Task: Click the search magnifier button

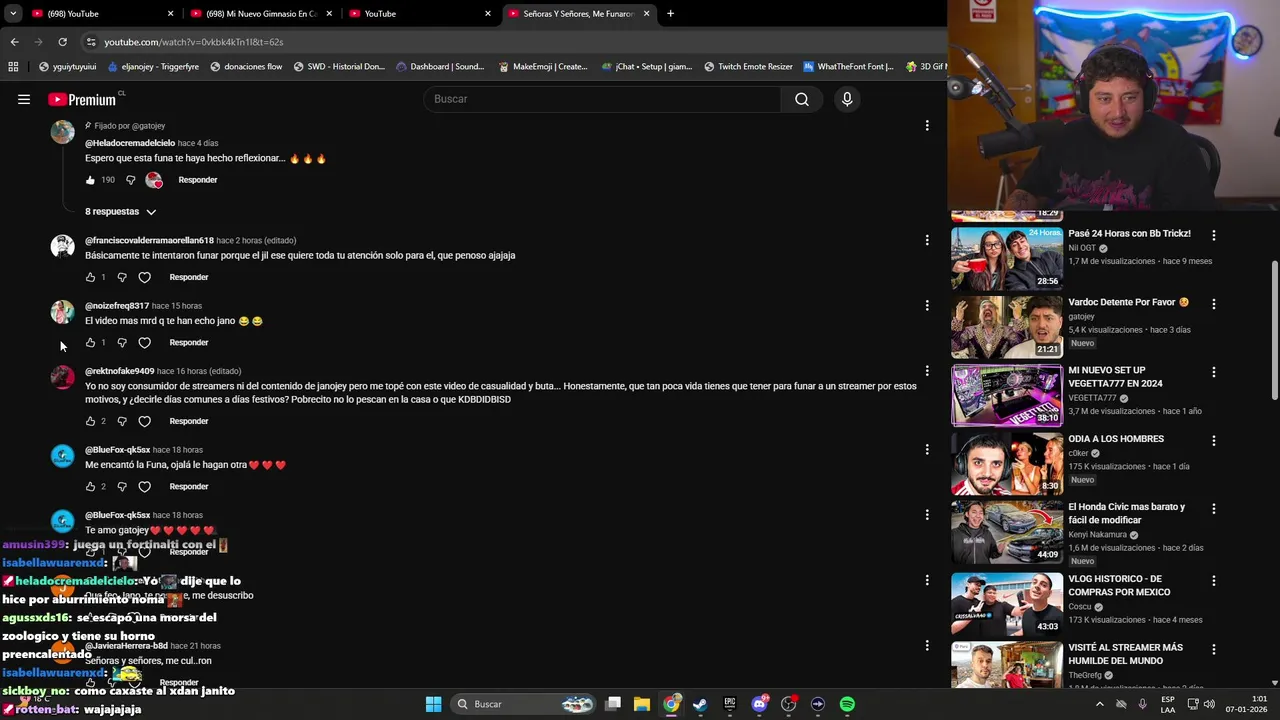Action: (802, 99)
